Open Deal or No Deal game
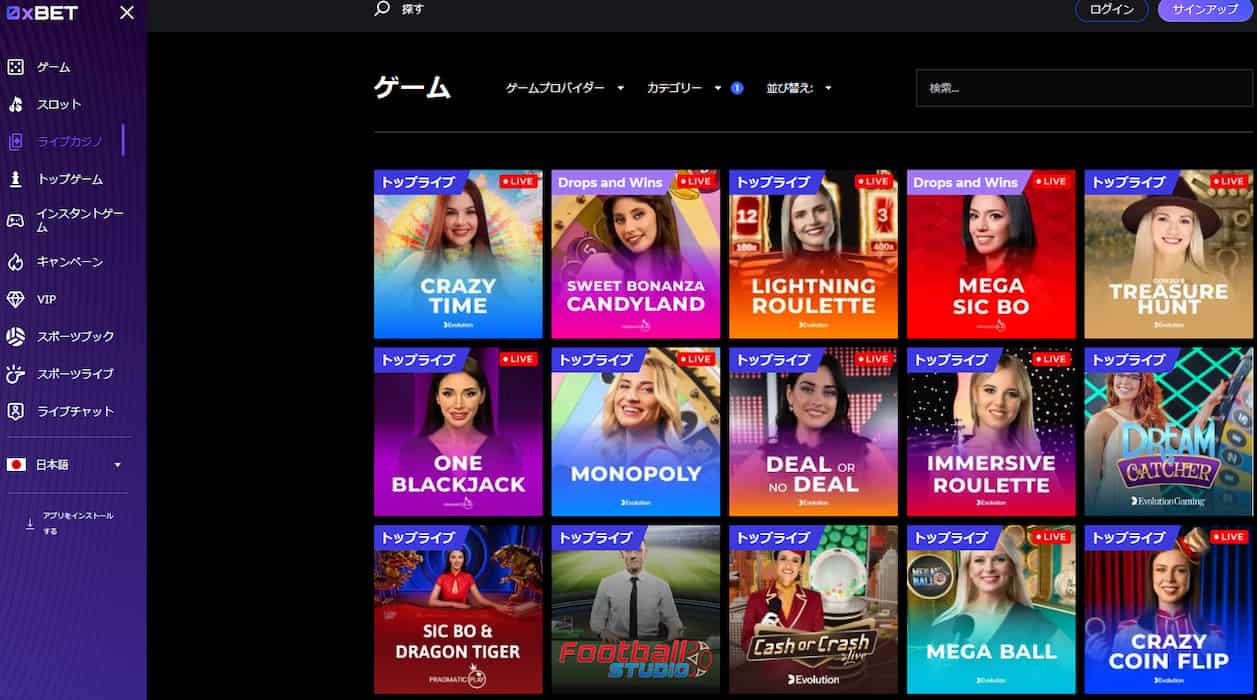 click(x=813, y=432)
